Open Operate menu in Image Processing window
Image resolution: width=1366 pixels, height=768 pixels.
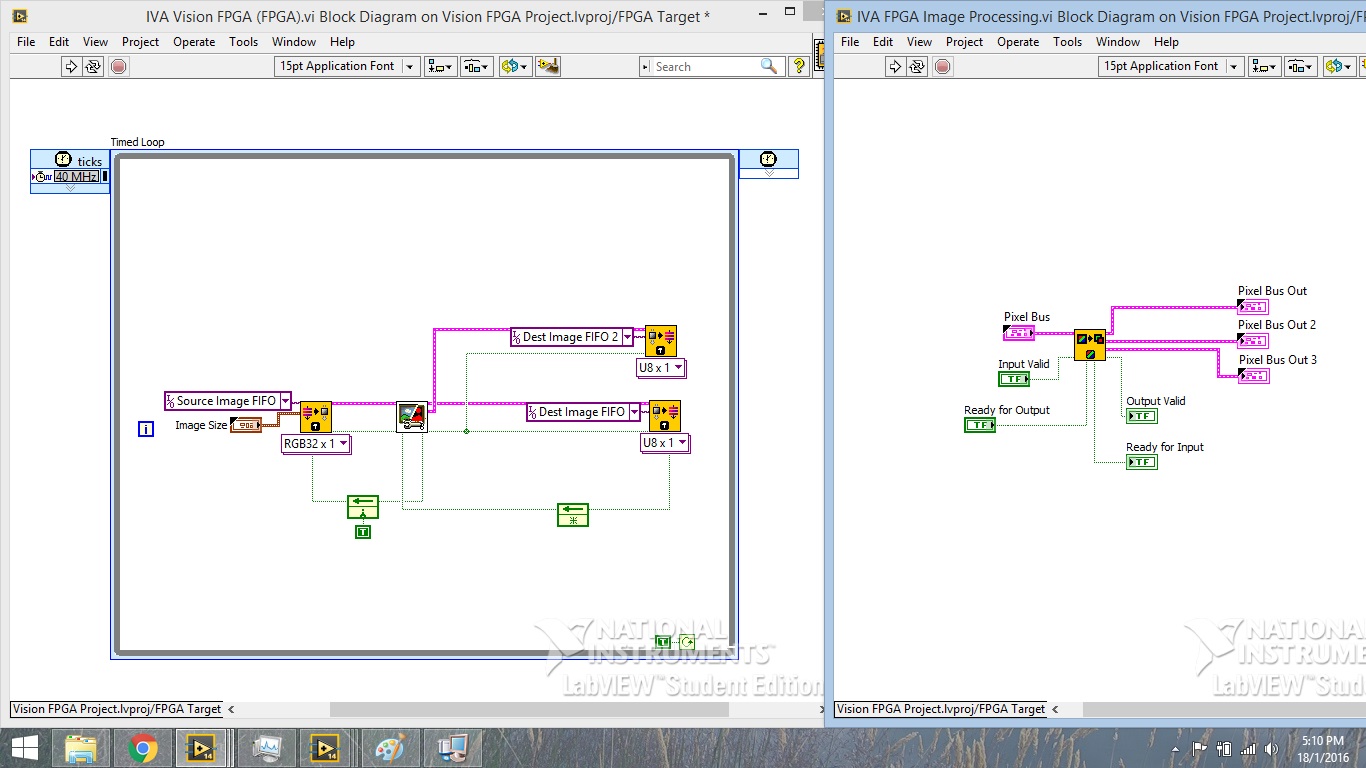(1018, 42)
